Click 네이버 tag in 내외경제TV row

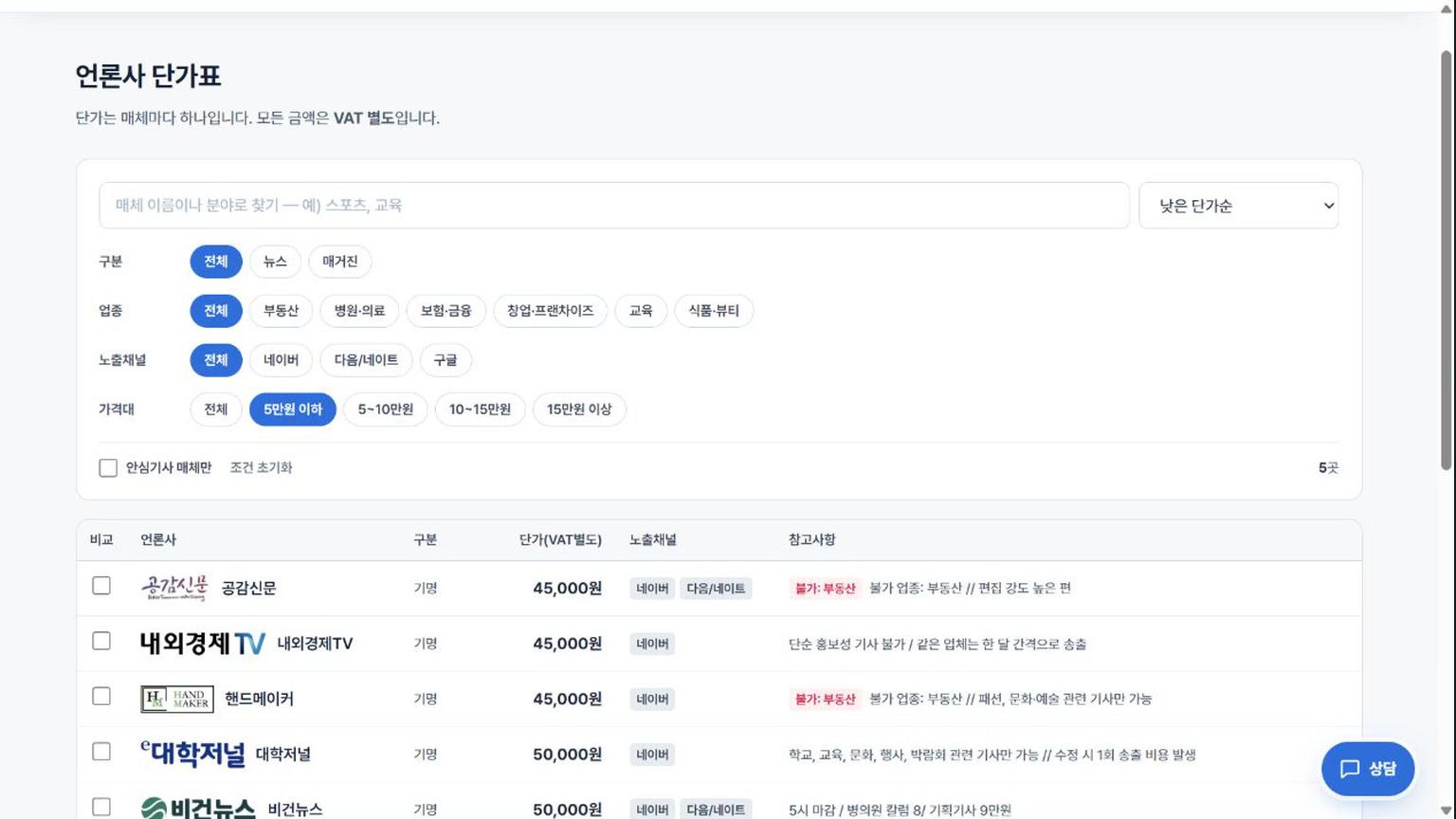point(652,644)
